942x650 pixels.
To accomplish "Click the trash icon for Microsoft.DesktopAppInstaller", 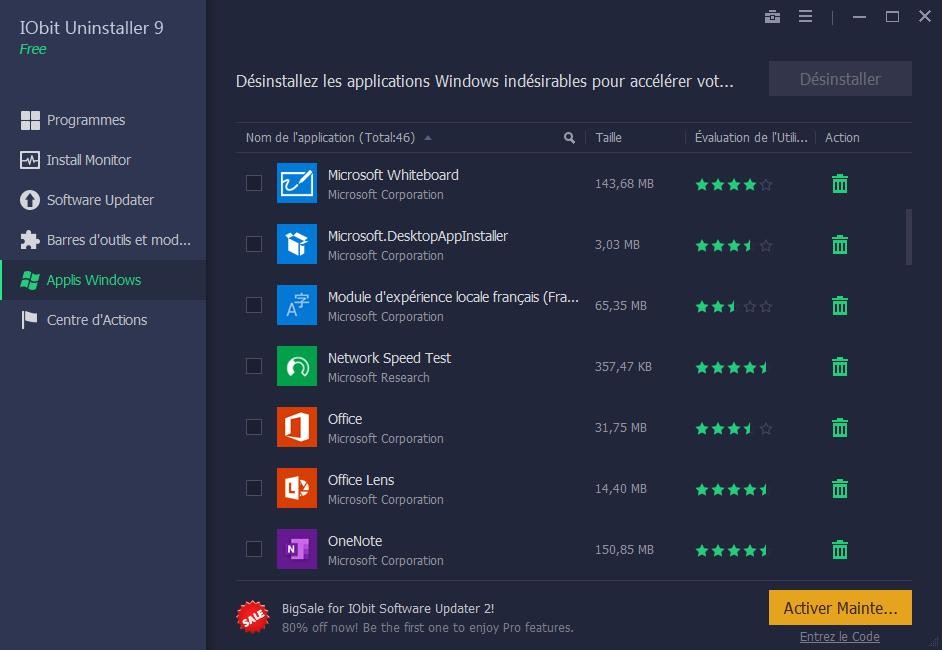I will click(840, 245).
